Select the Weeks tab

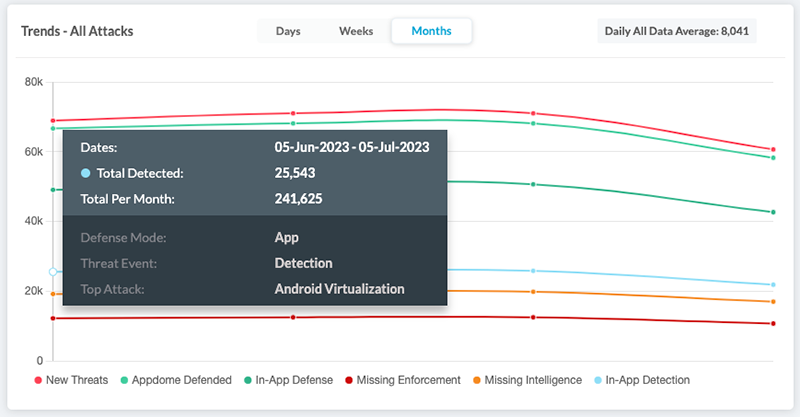click(x=356, y=31)
